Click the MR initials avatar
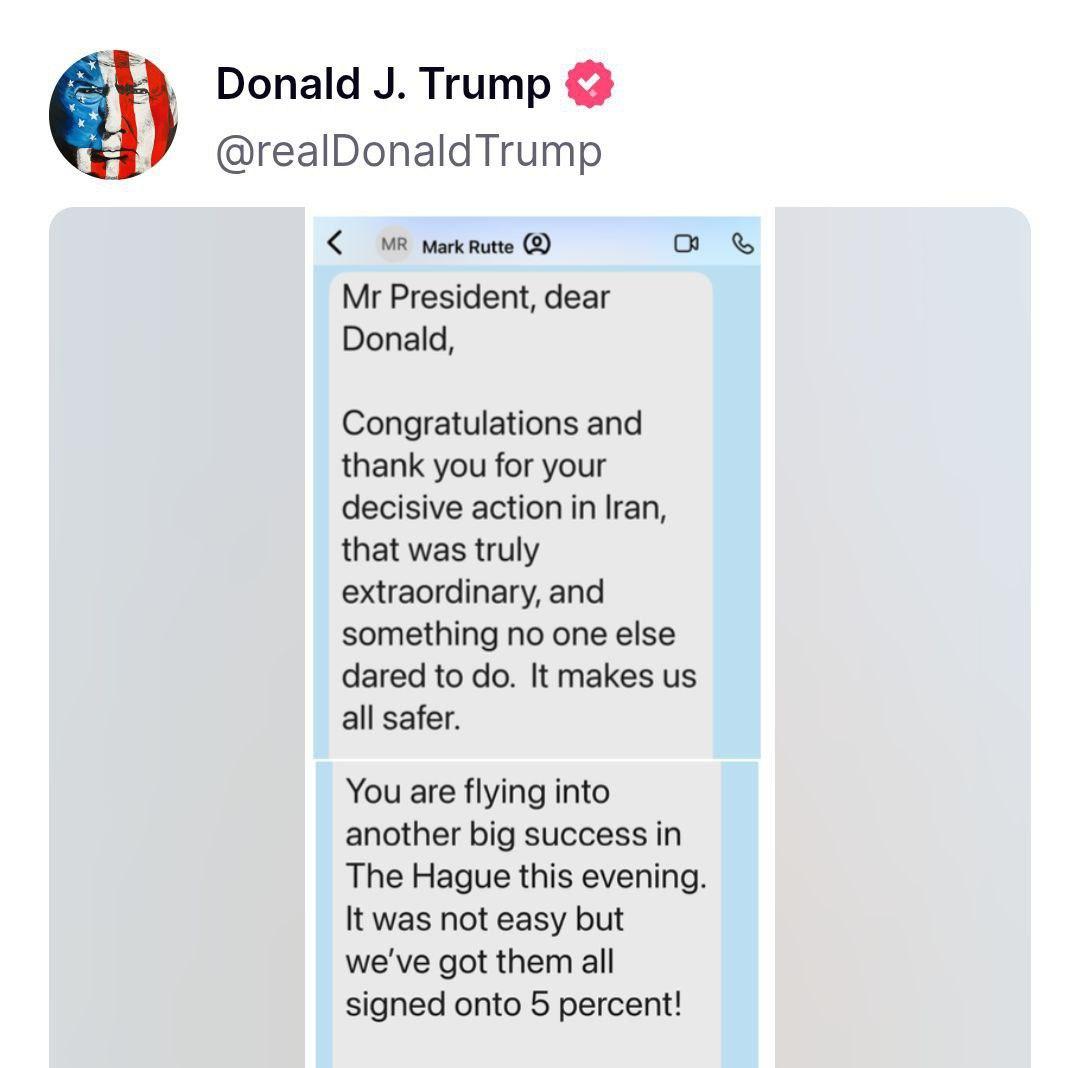Image resolution: width=1080 pixels, height=1068 pixels. pyautogui.click(x=394, y=244)
